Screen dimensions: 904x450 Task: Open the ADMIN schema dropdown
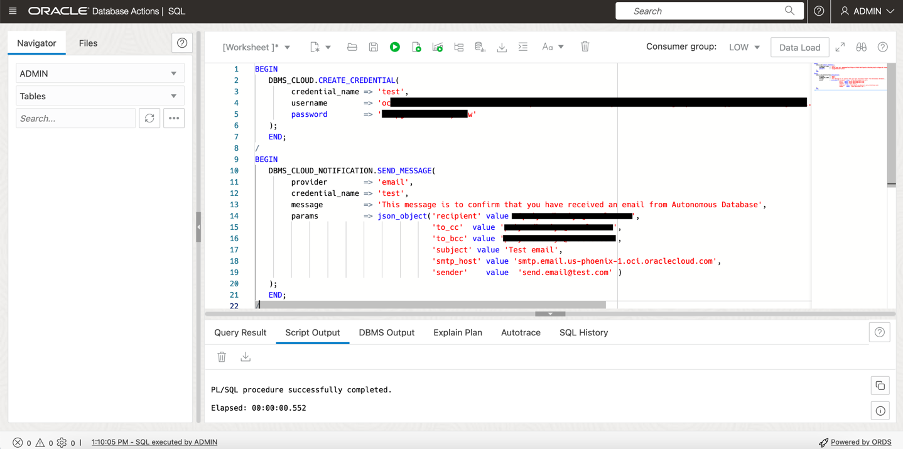tap(100, 74)
